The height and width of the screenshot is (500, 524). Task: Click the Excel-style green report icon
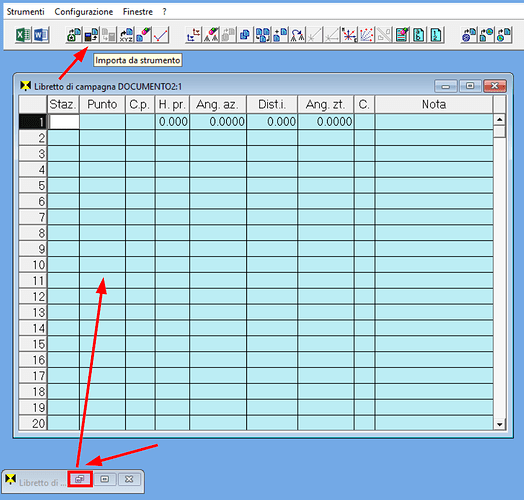coord(402,35)
